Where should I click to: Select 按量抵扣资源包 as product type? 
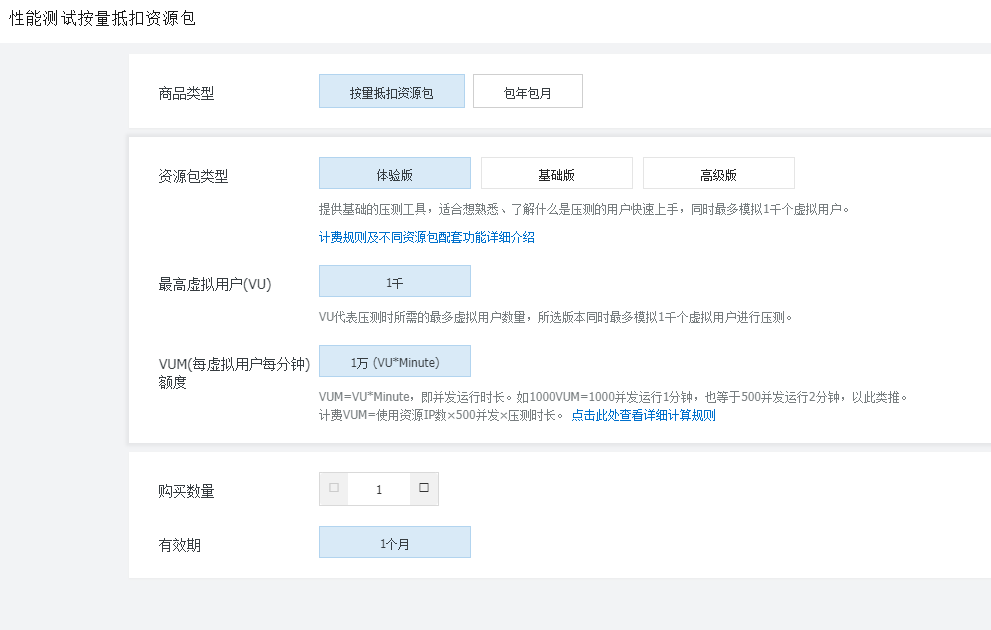(391, 92)
